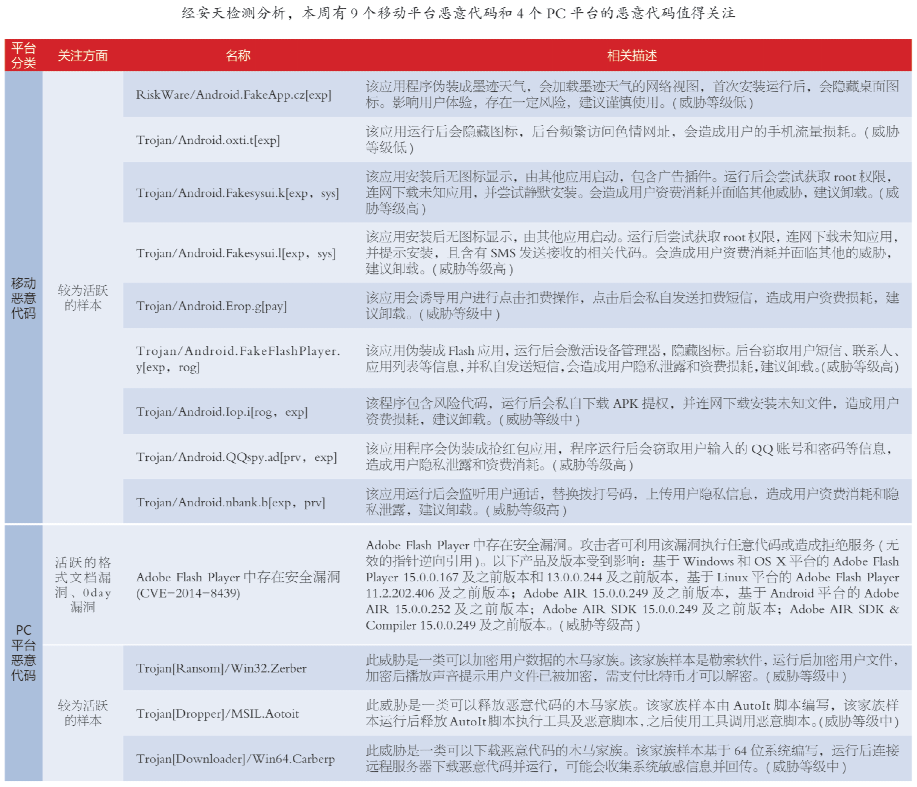Click the description of Trojan[Ransom]/Win32.Zerber
This screenshot has width=917, height=787.
tap(632, 668)
